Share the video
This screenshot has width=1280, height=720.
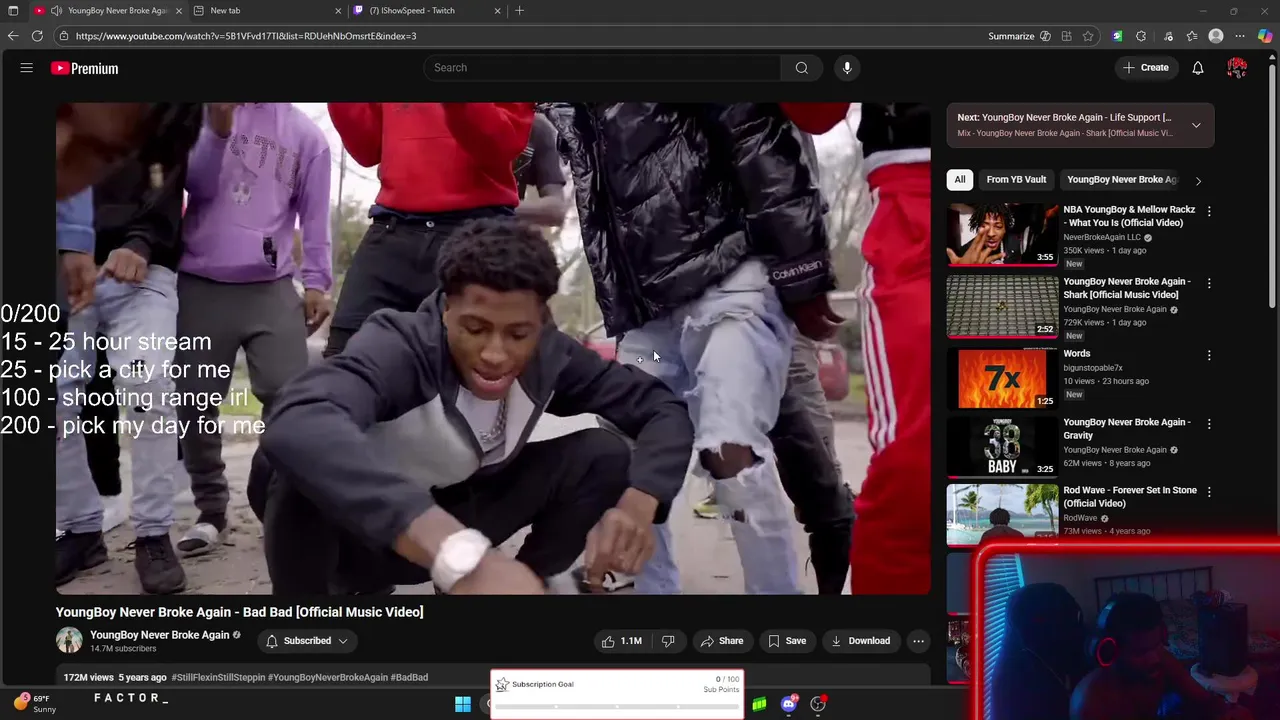[722, 641]
